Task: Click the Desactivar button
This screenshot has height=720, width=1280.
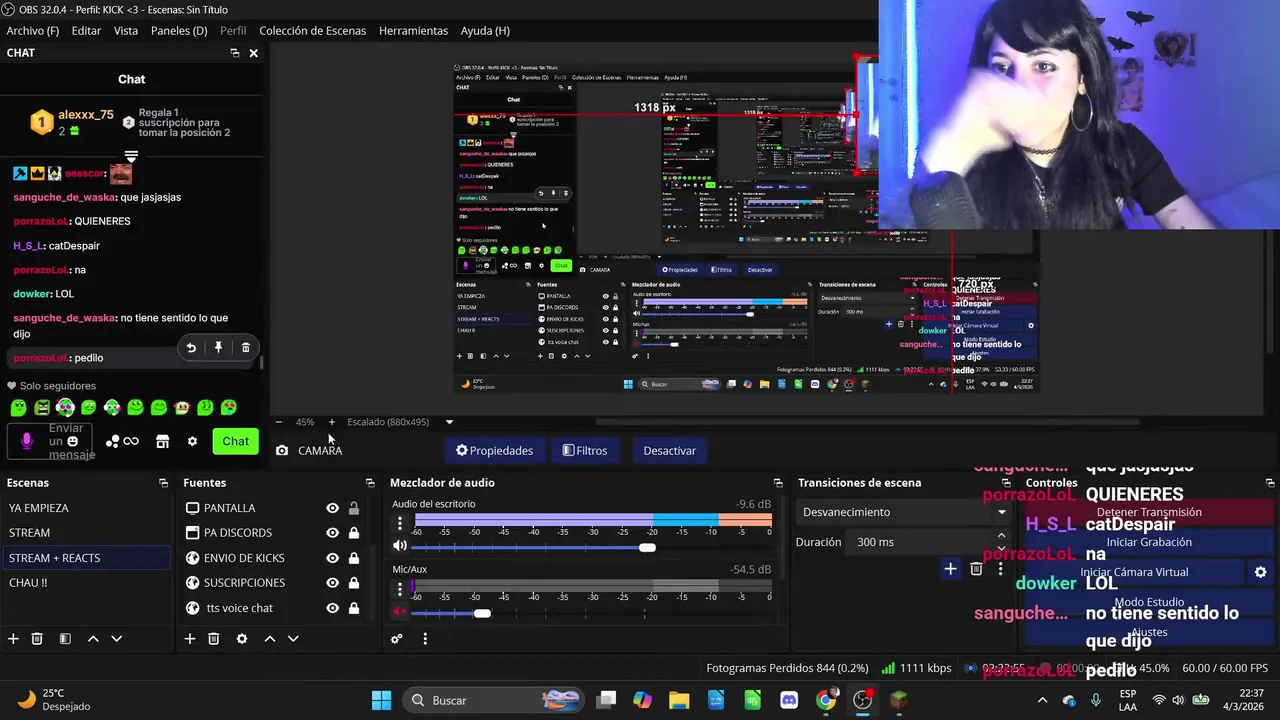Action: [669, 450]
